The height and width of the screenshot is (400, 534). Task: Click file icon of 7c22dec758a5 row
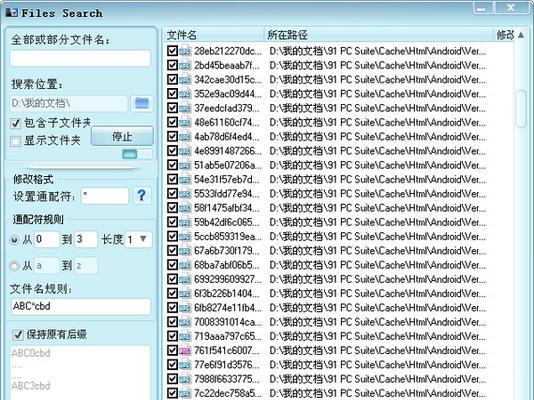(185, 394)
